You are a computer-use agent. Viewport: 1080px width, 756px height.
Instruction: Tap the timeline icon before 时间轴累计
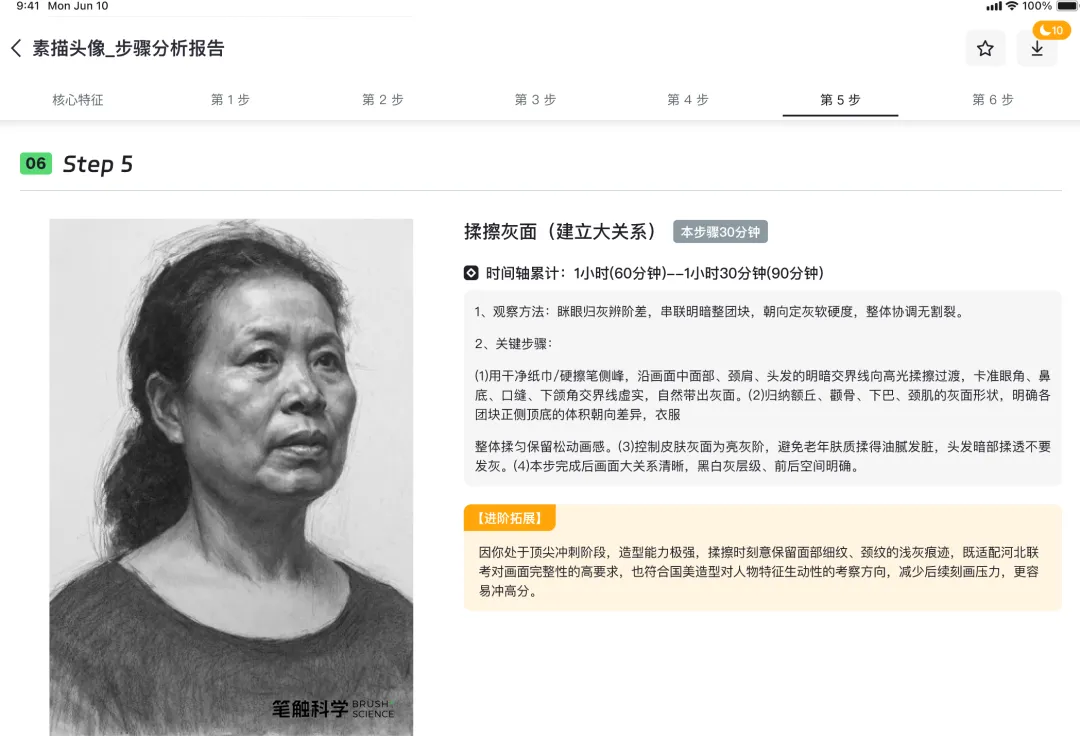[470, 273]
